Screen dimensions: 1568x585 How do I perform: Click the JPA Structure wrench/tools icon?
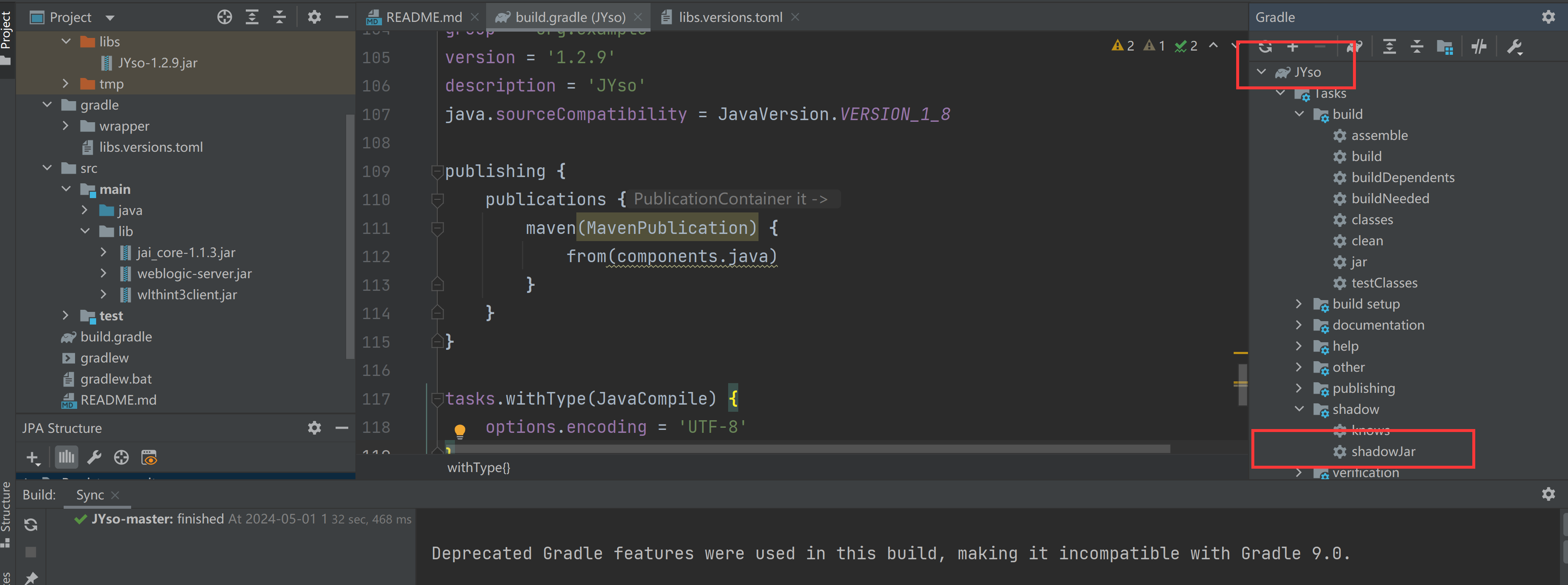93,457
